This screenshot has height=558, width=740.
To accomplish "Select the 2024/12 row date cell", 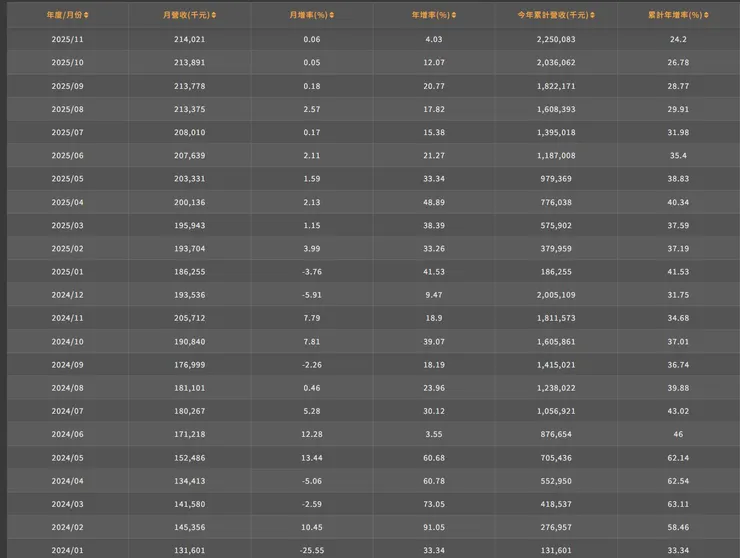I will click(x=68, y=296).
